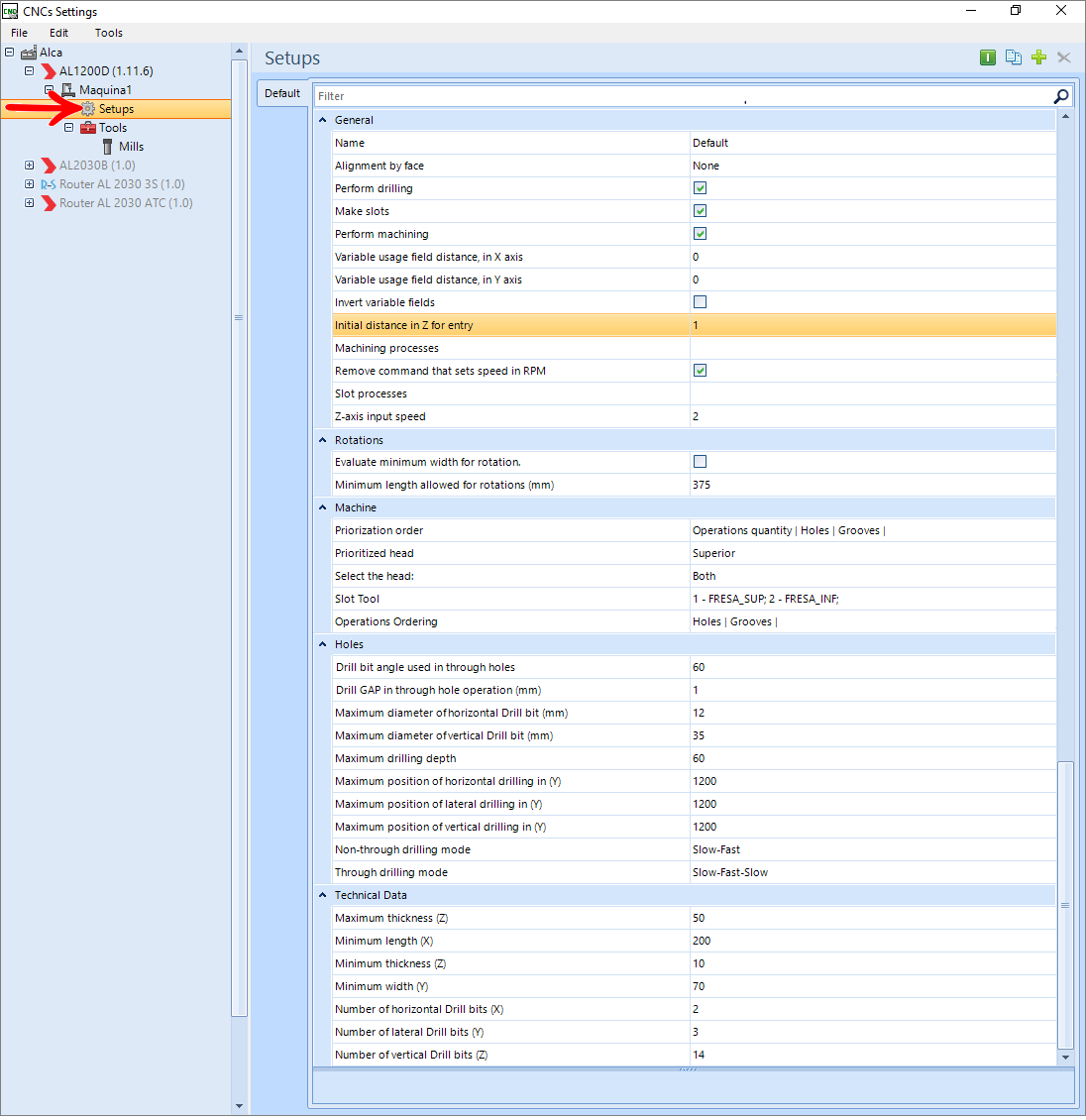Uncheck the Make slots checkbox
1086x1120 pixels.
point(700,211)
